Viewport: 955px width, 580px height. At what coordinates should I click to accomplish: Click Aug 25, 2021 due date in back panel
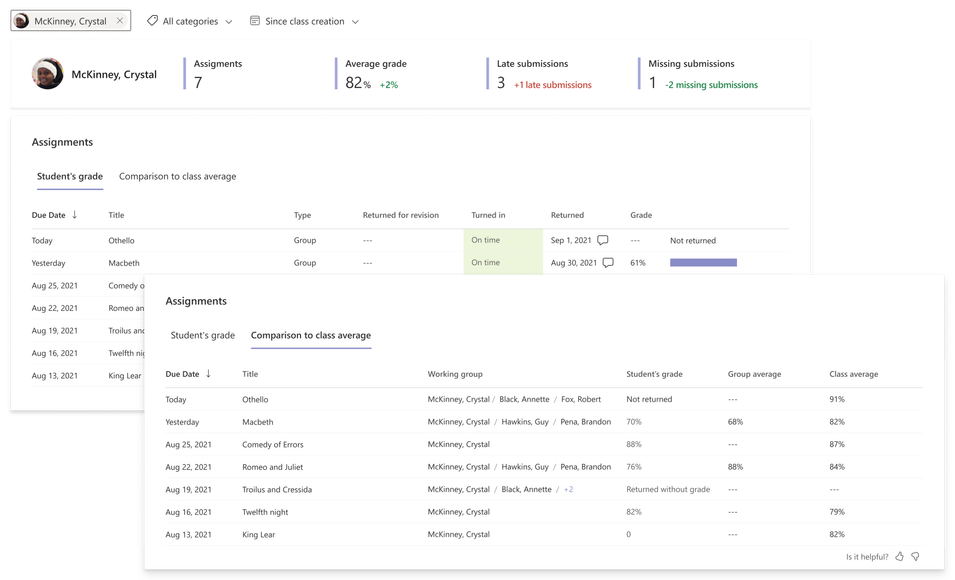click(x=55, y=286)
